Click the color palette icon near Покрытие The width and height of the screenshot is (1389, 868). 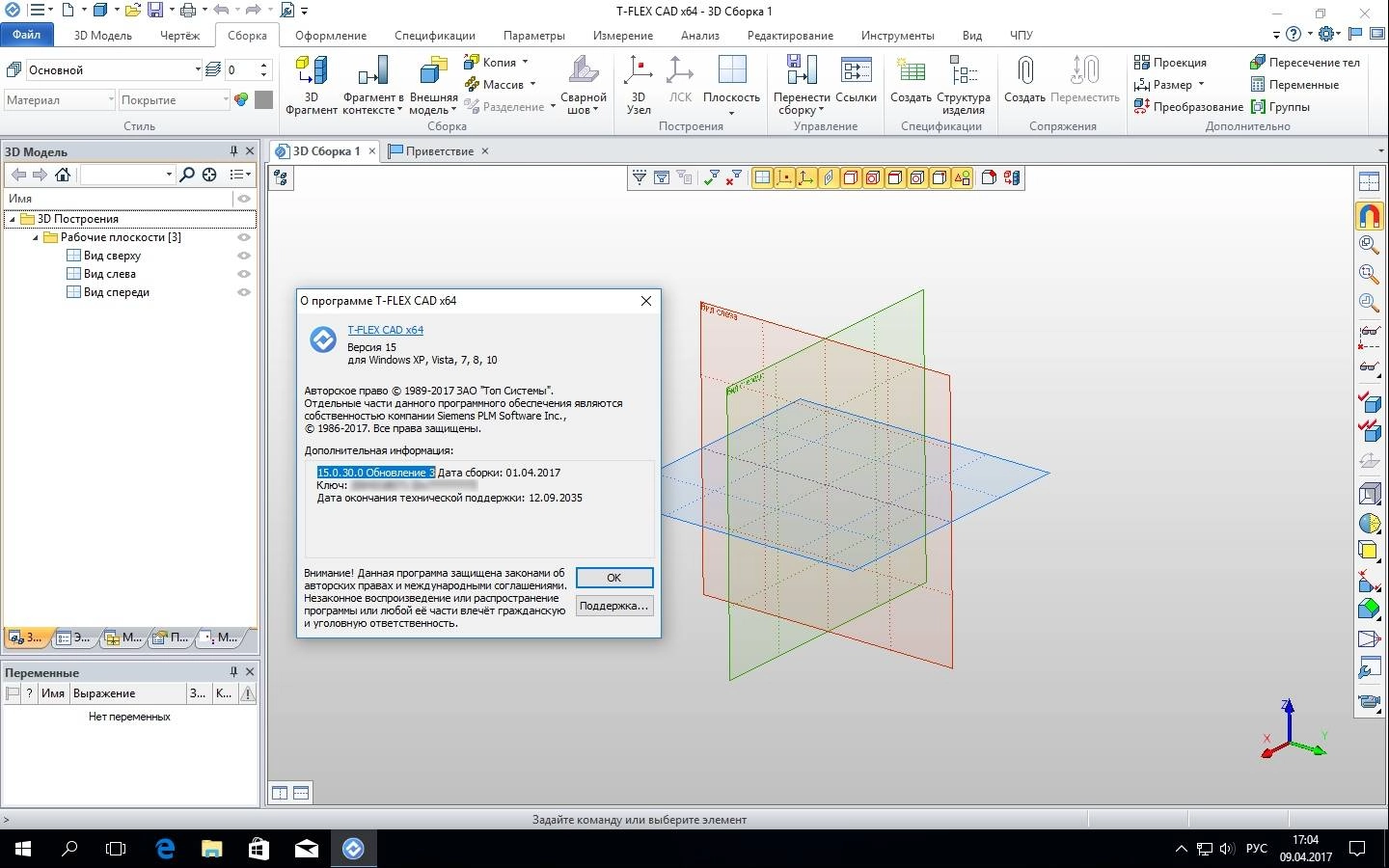[x=241, y=99]
